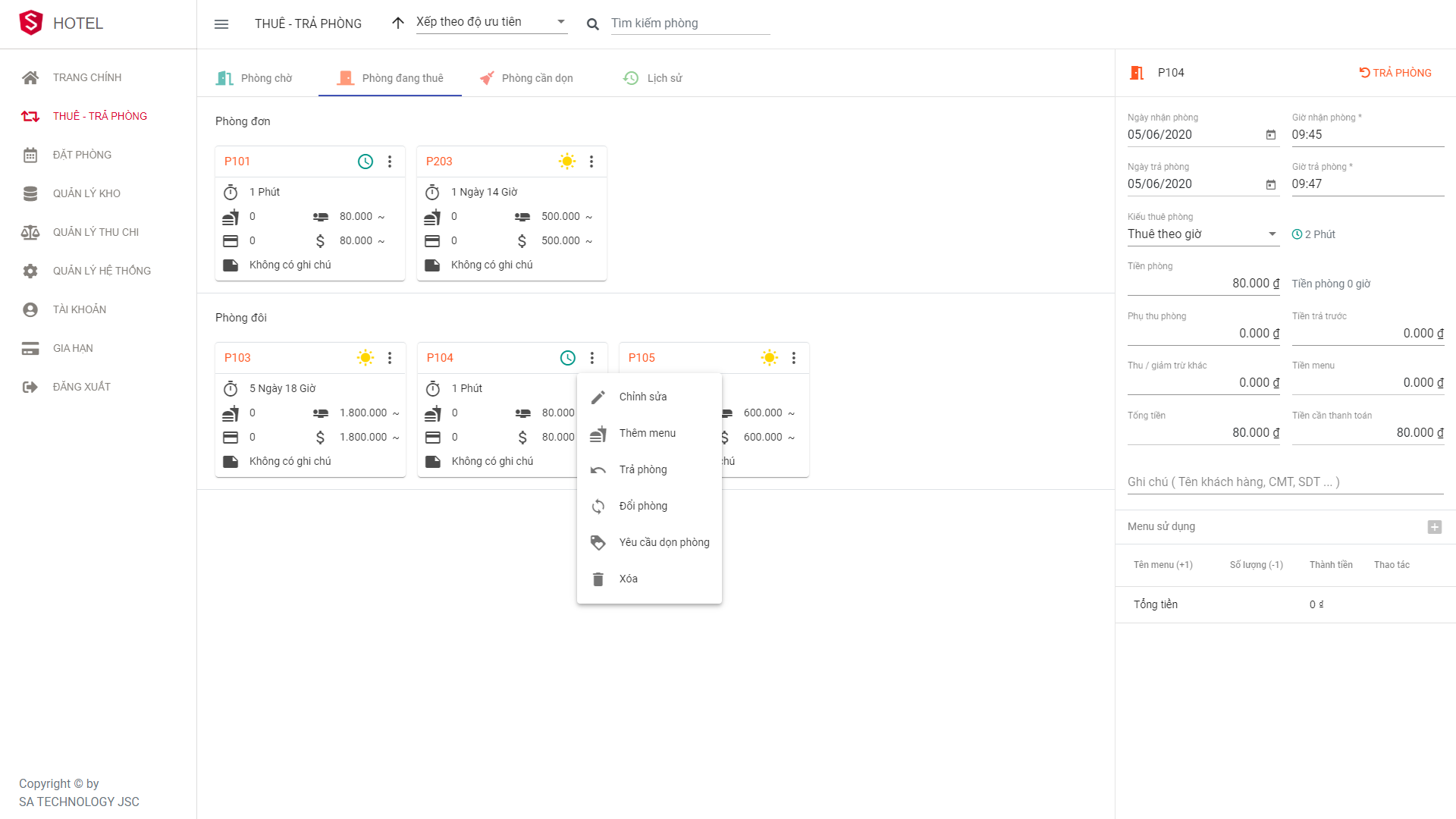
Task: Open the check-in date calendar picker
Action: point(1271,135)
